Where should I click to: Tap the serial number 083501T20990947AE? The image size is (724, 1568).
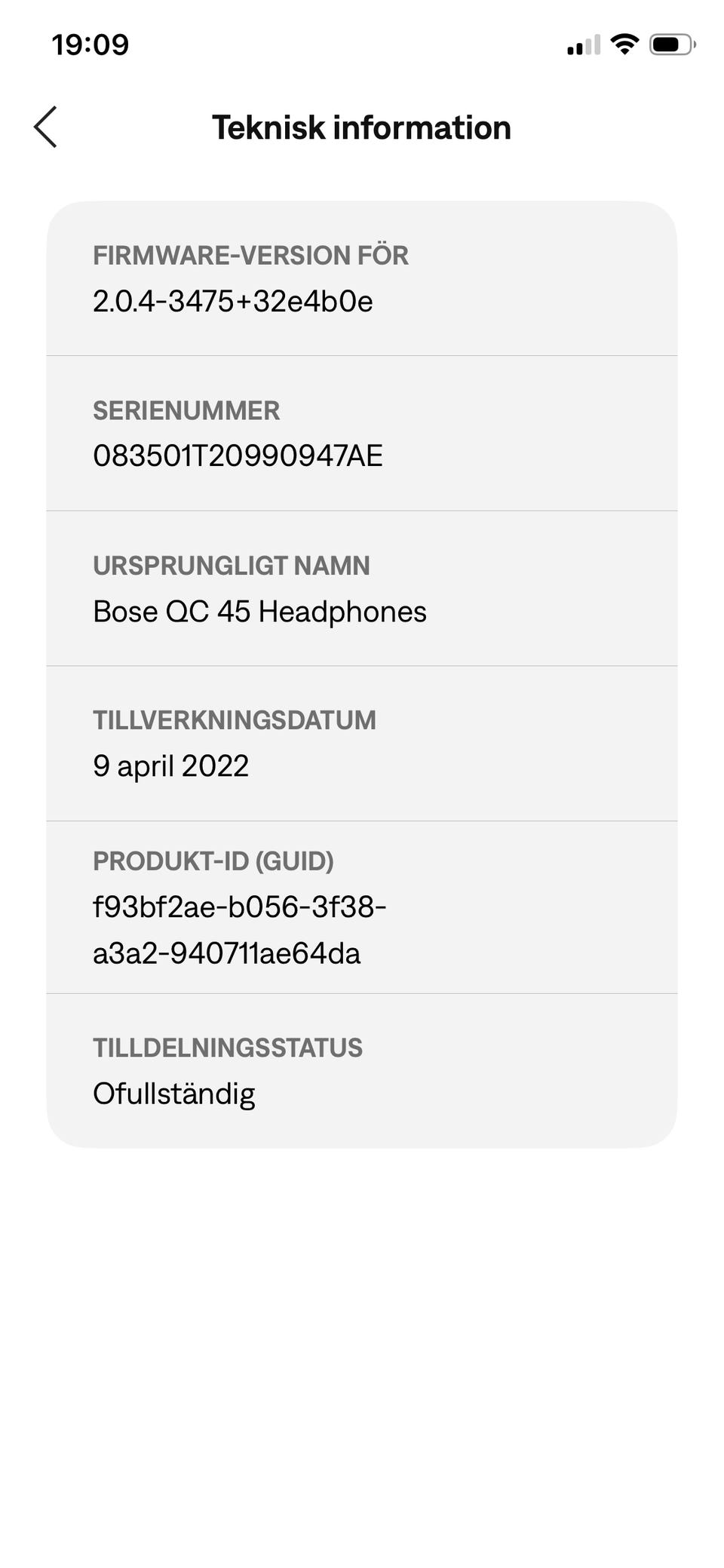[x=238, y=456]
